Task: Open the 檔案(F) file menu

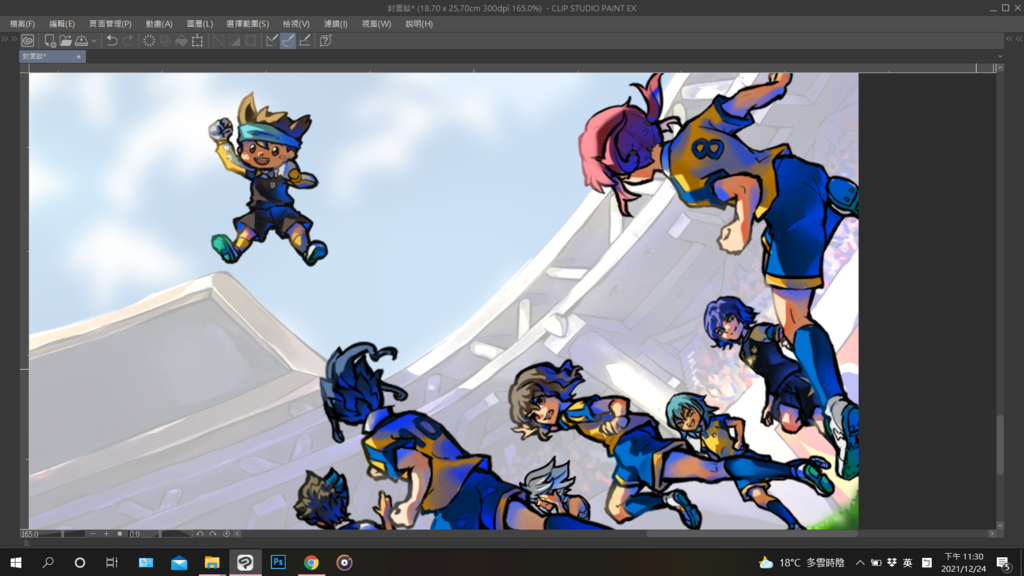Action: click(22, 24)
